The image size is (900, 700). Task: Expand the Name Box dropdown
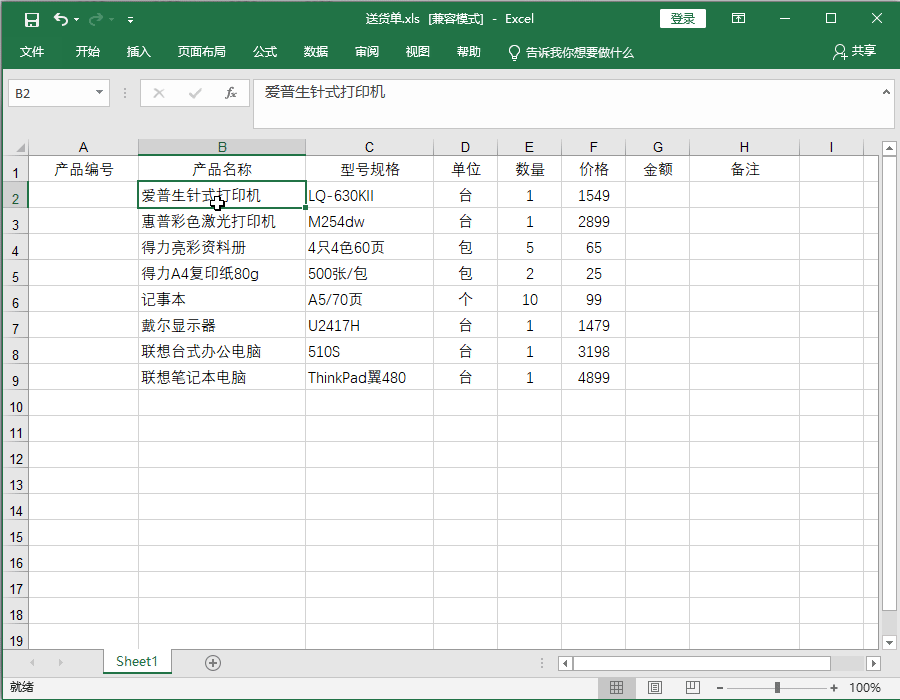(99, 92)
